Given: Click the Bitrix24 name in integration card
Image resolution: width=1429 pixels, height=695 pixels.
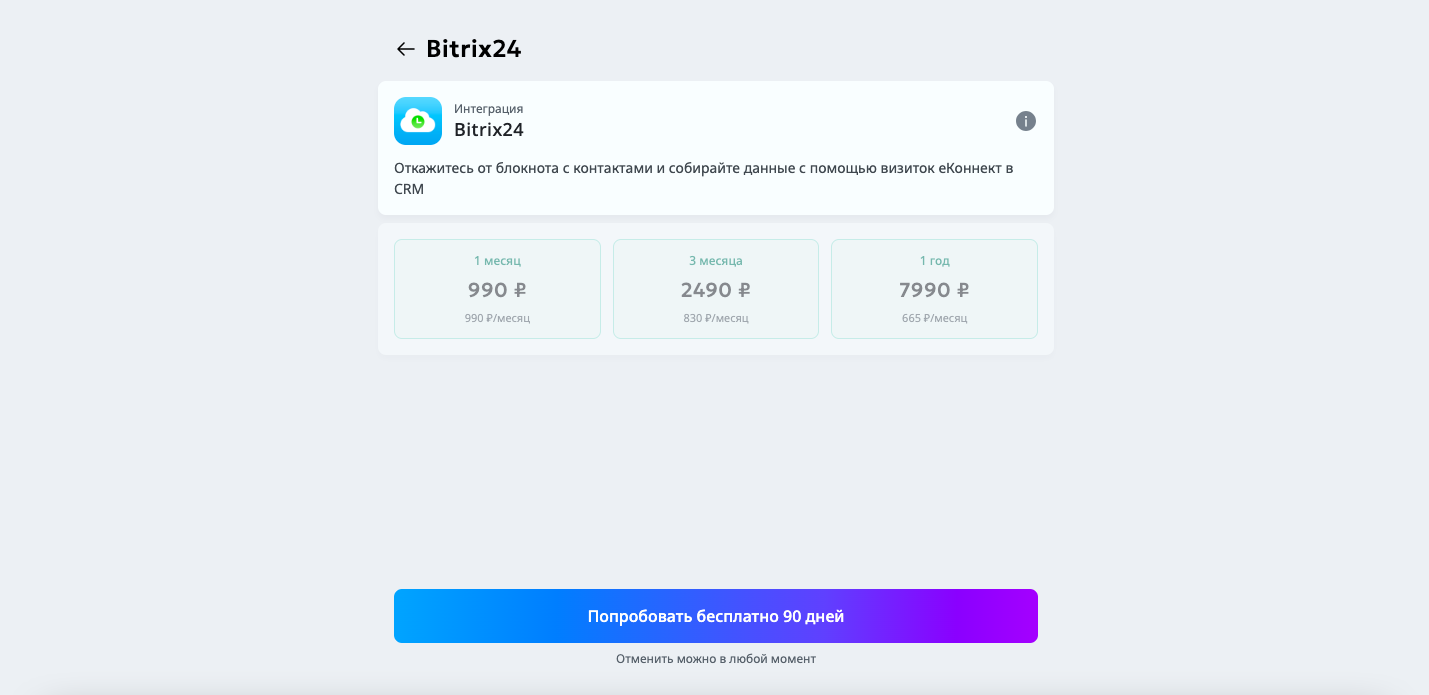Looking at the screenshot, I should pos(489,130).
